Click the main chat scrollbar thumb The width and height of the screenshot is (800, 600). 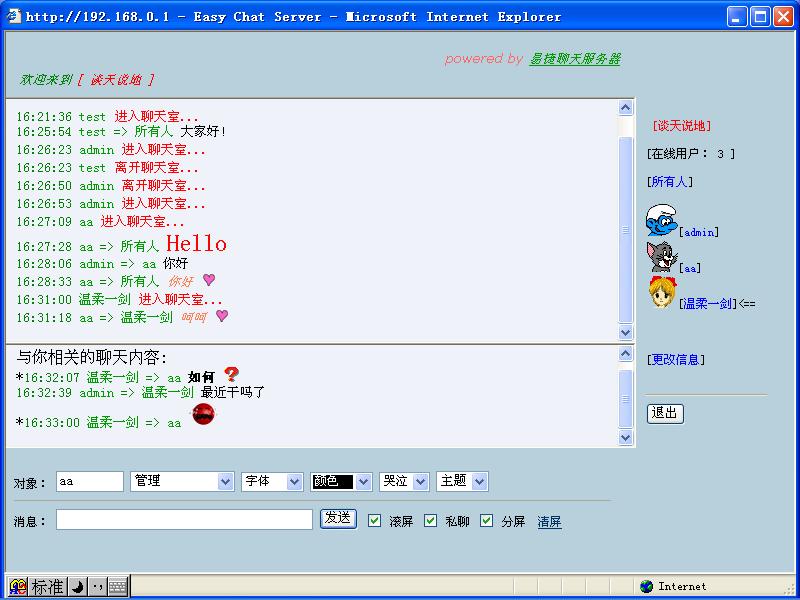point(626,229)
